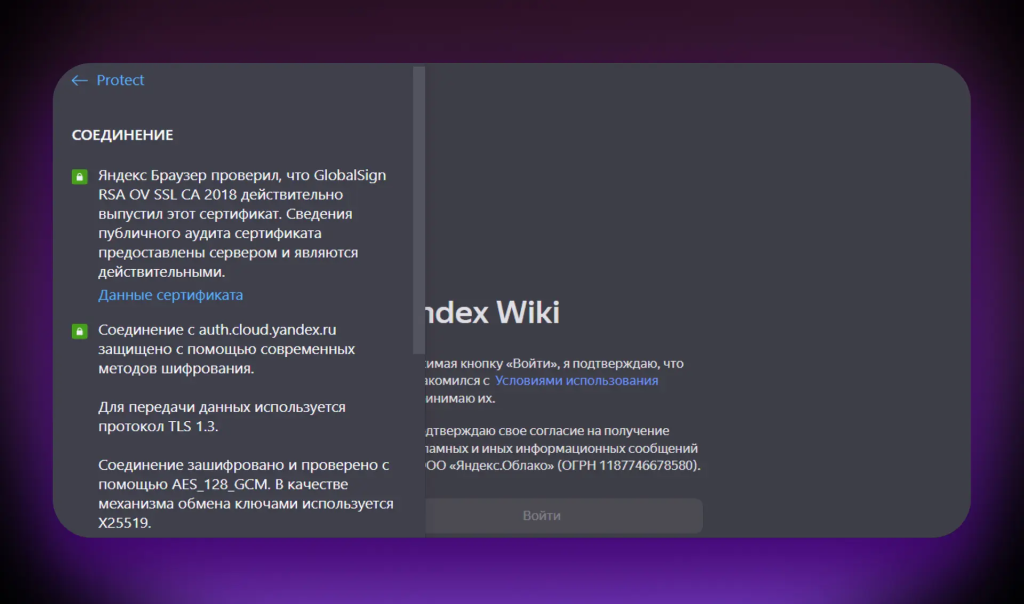Click the AES_128_GCM encryption paragraph

[x=245, y=484]
